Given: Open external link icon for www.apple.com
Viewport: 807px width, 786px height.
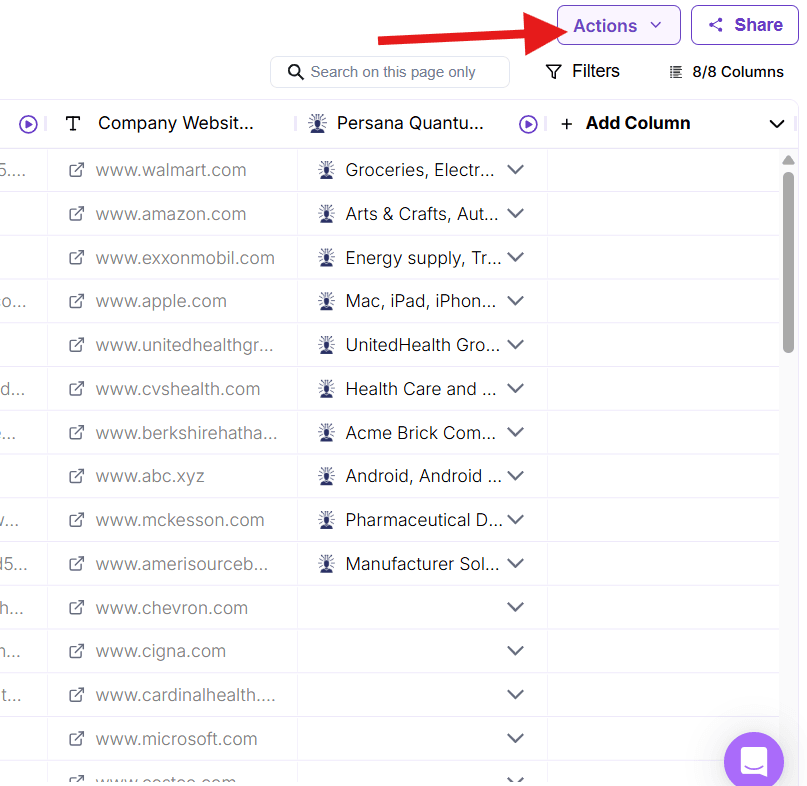Looking at the screenshot, I should point(76,301).
